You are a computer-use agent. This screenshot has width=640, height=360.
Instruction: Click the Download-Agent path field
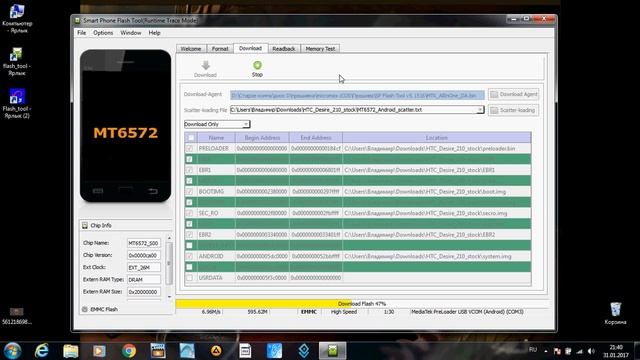tap(357, 95)
